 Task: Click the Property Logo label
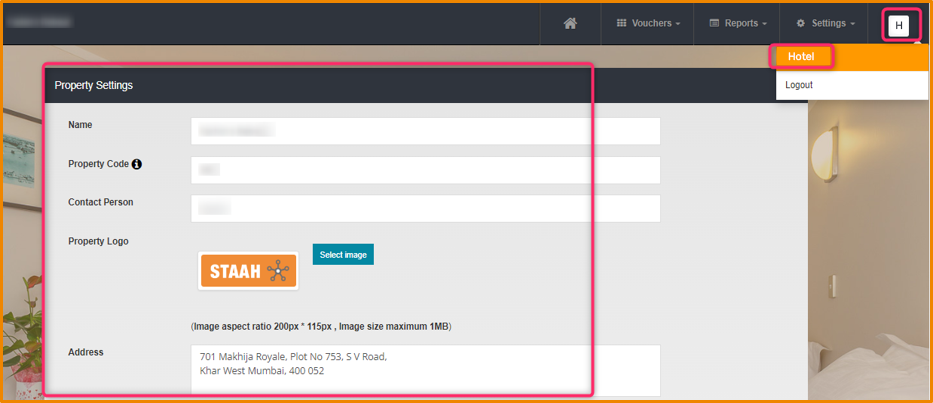pyautogui.click(x=98, y=241)
